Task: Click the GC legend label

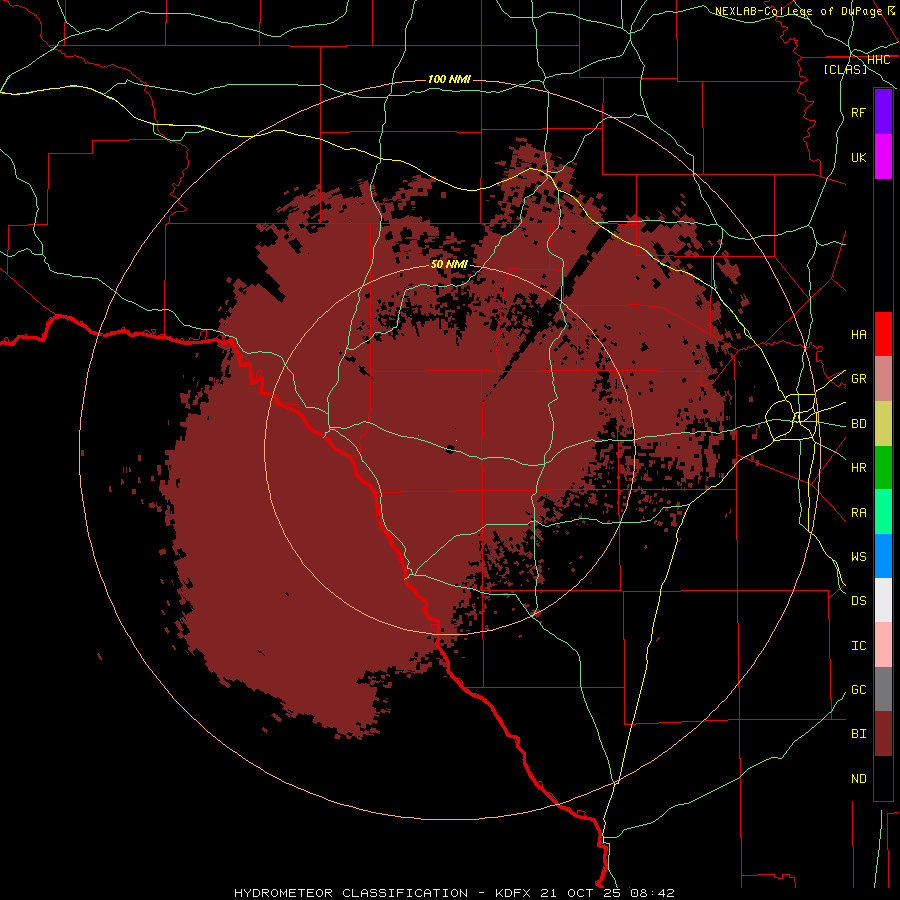Action: click(858, 690)
